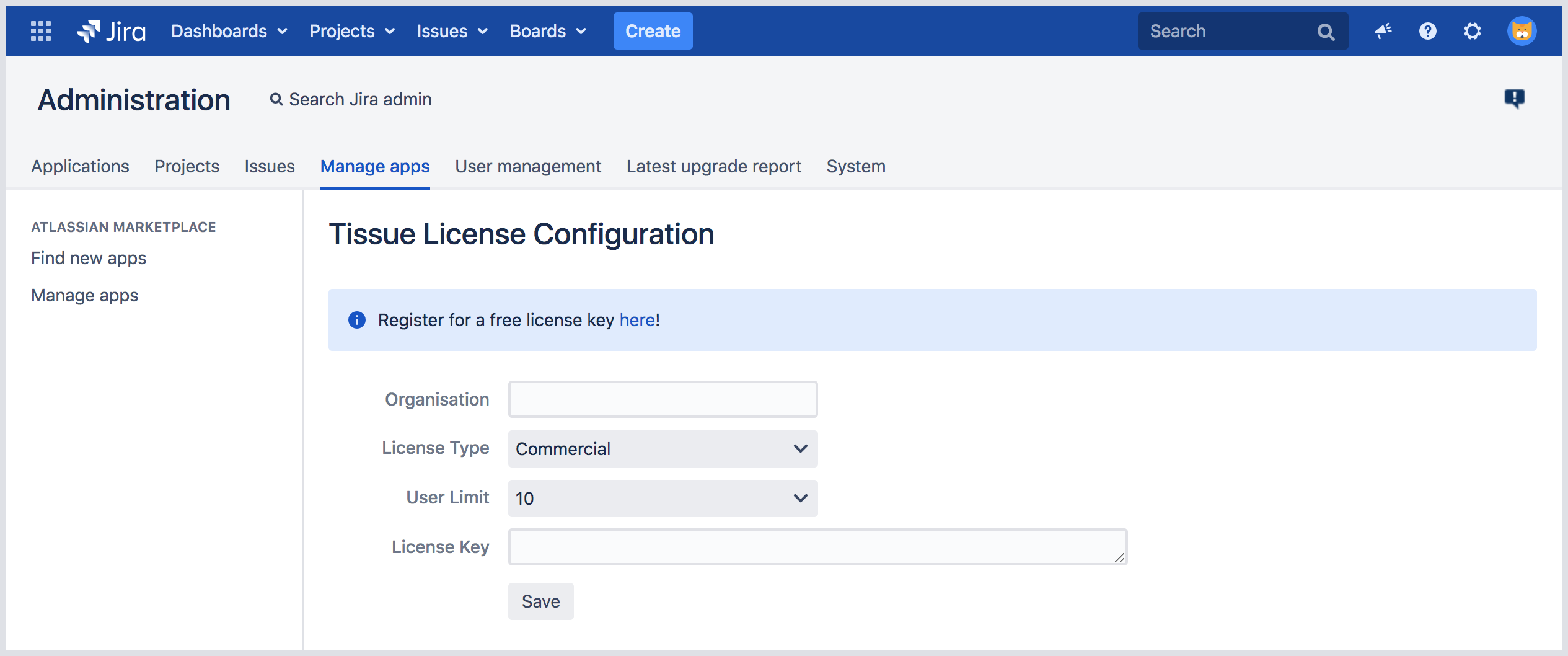Open the feedback megaphone icon
1568x656 pixels.
pos(1383,31)
